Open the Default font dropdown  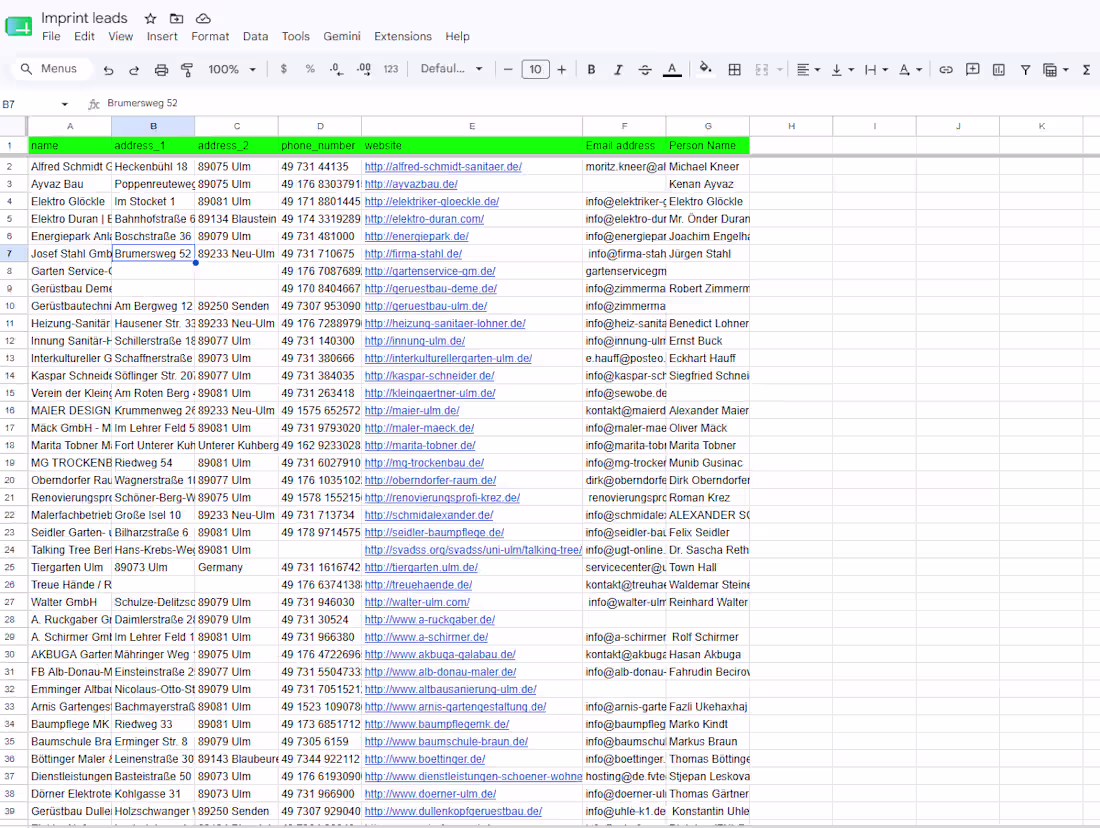(452, 69)
